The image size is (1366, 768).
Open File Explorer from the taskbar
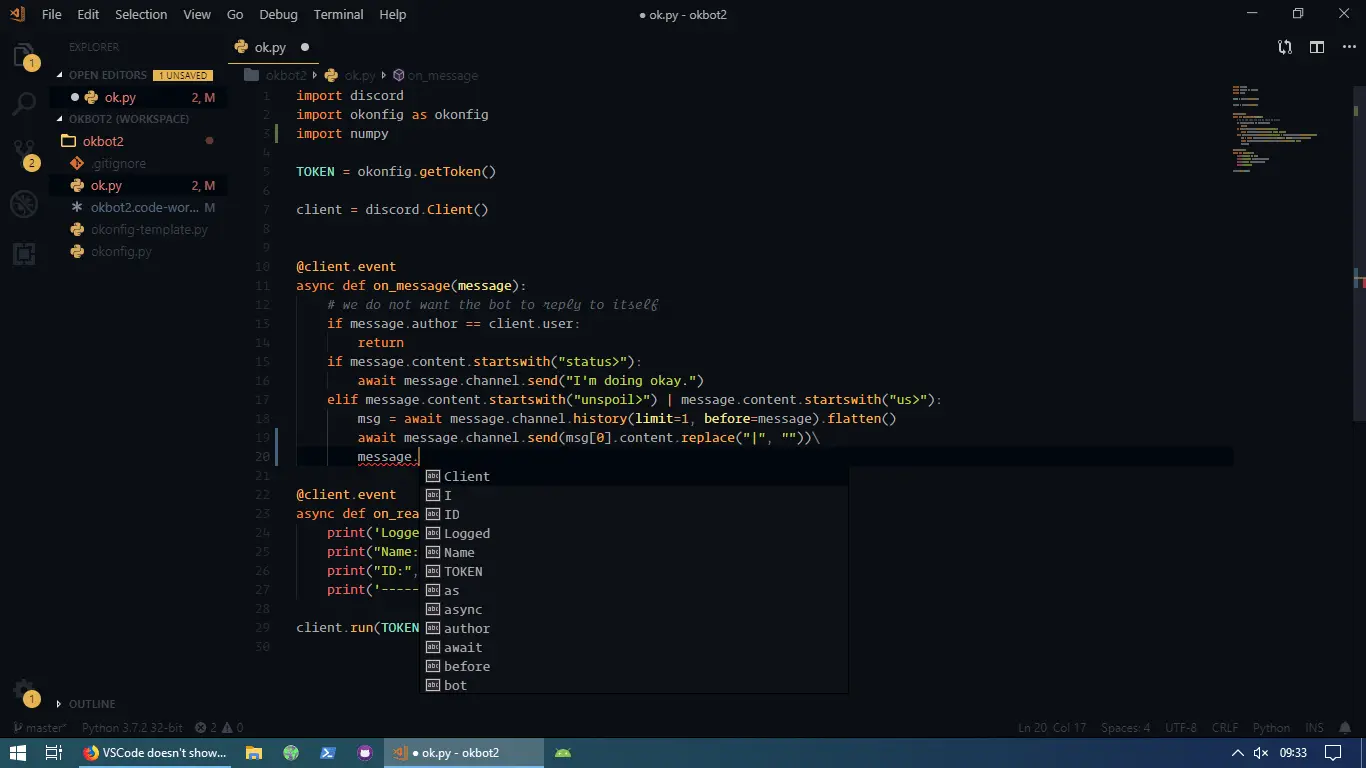pos(254,753)
